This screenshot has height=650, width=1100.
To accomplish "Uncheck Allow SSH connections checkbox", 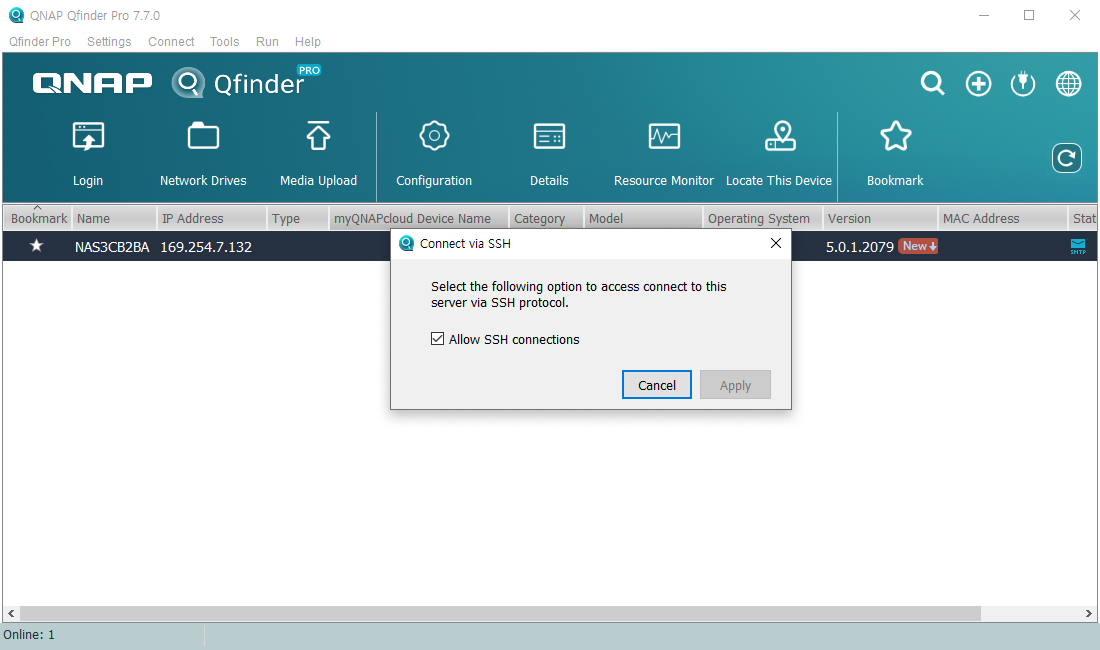I will click(x=437, y=339).
